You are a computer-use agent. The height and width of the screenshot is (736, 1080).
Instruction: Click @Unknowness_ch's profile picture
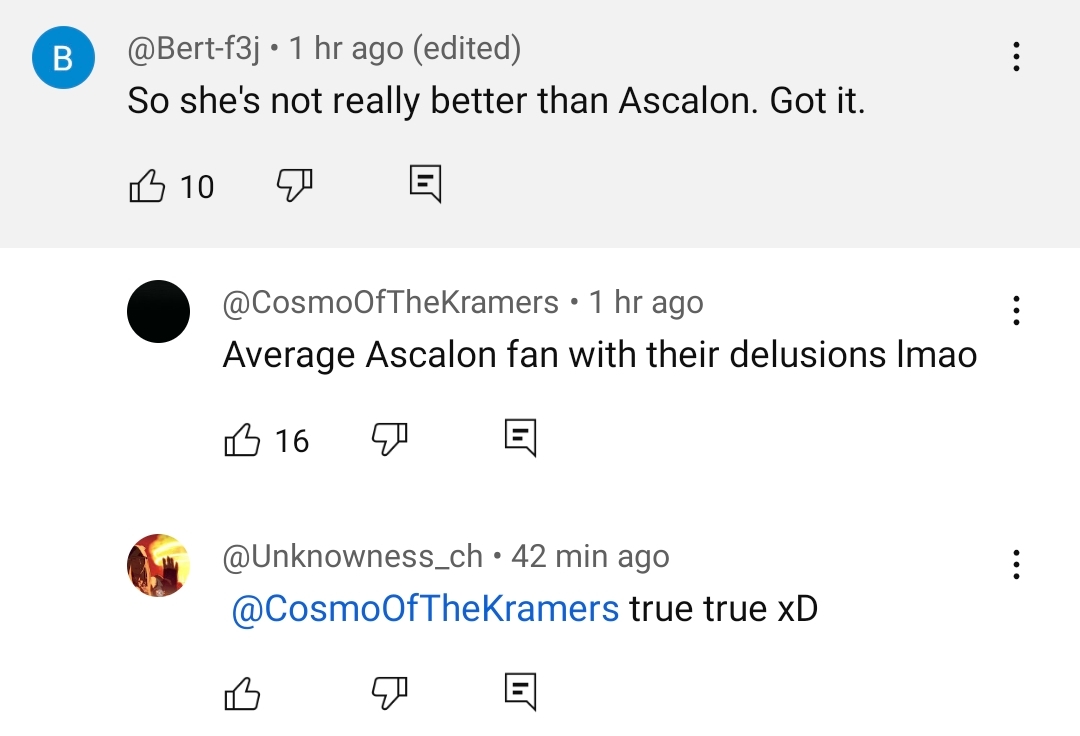click(x=158, y=565)
